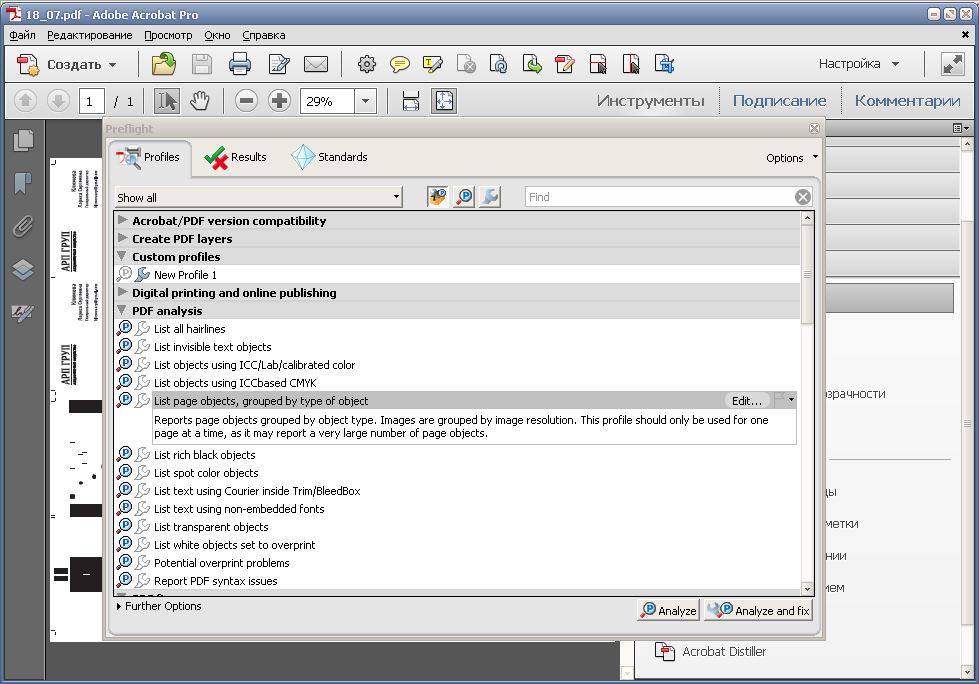Zoom in with the plus button
The image size is (979, 684).
pyautogui.click(x=279, y=101)
